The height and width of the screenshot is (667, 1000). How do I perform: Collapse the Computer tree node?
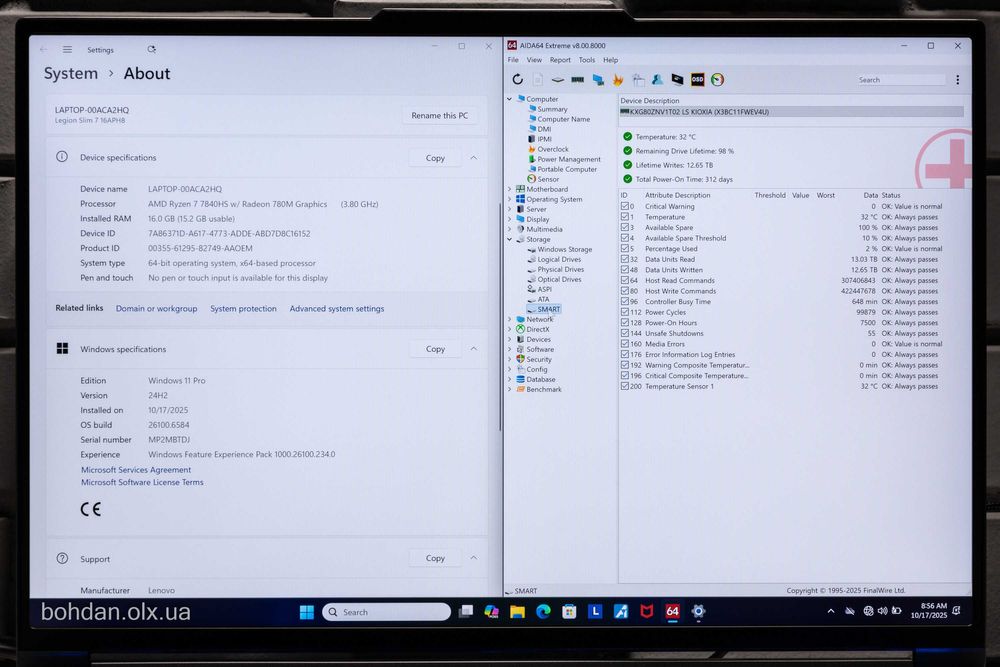click(x=510, y=99)
